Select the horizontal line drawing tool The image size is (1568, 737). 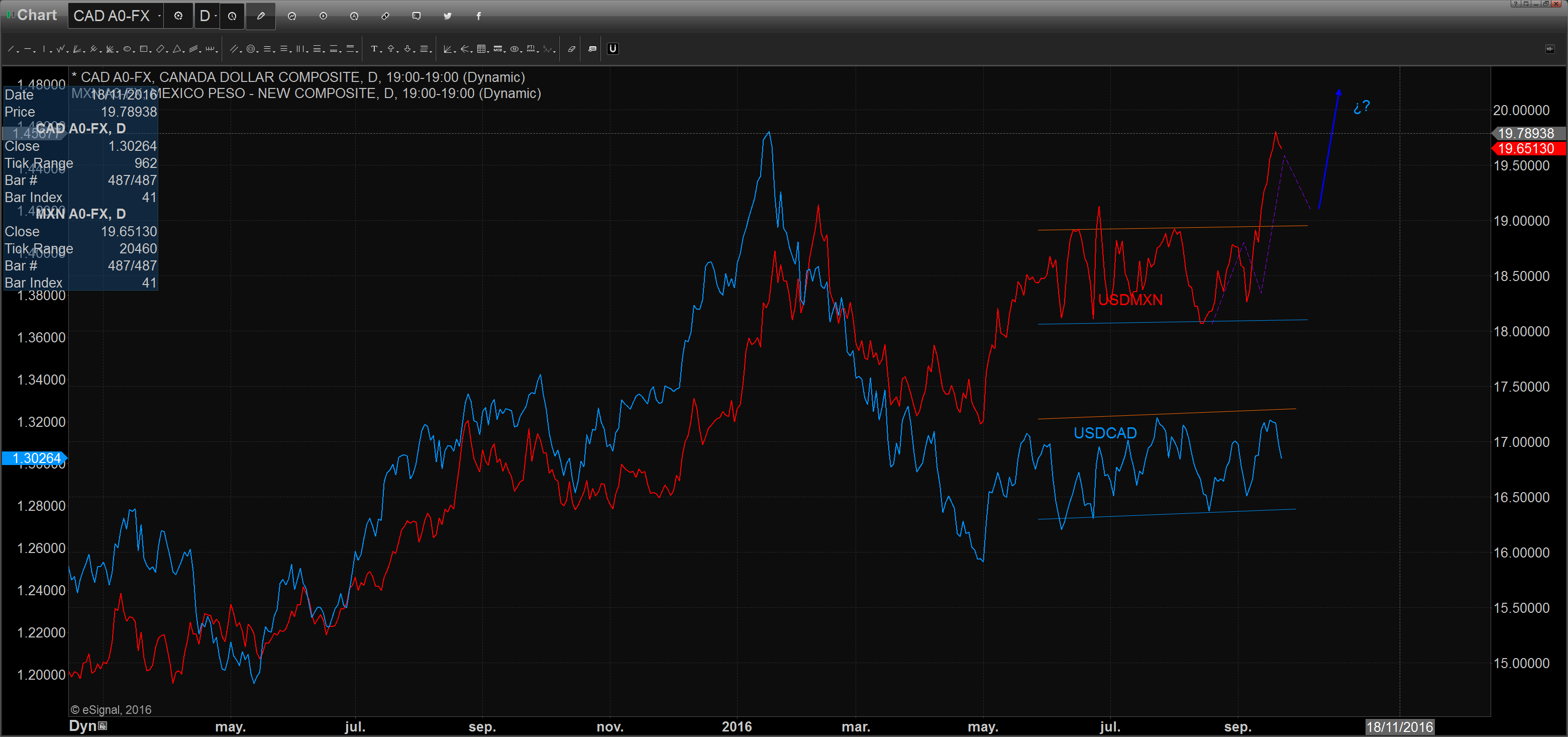click(x=28, y=49)
